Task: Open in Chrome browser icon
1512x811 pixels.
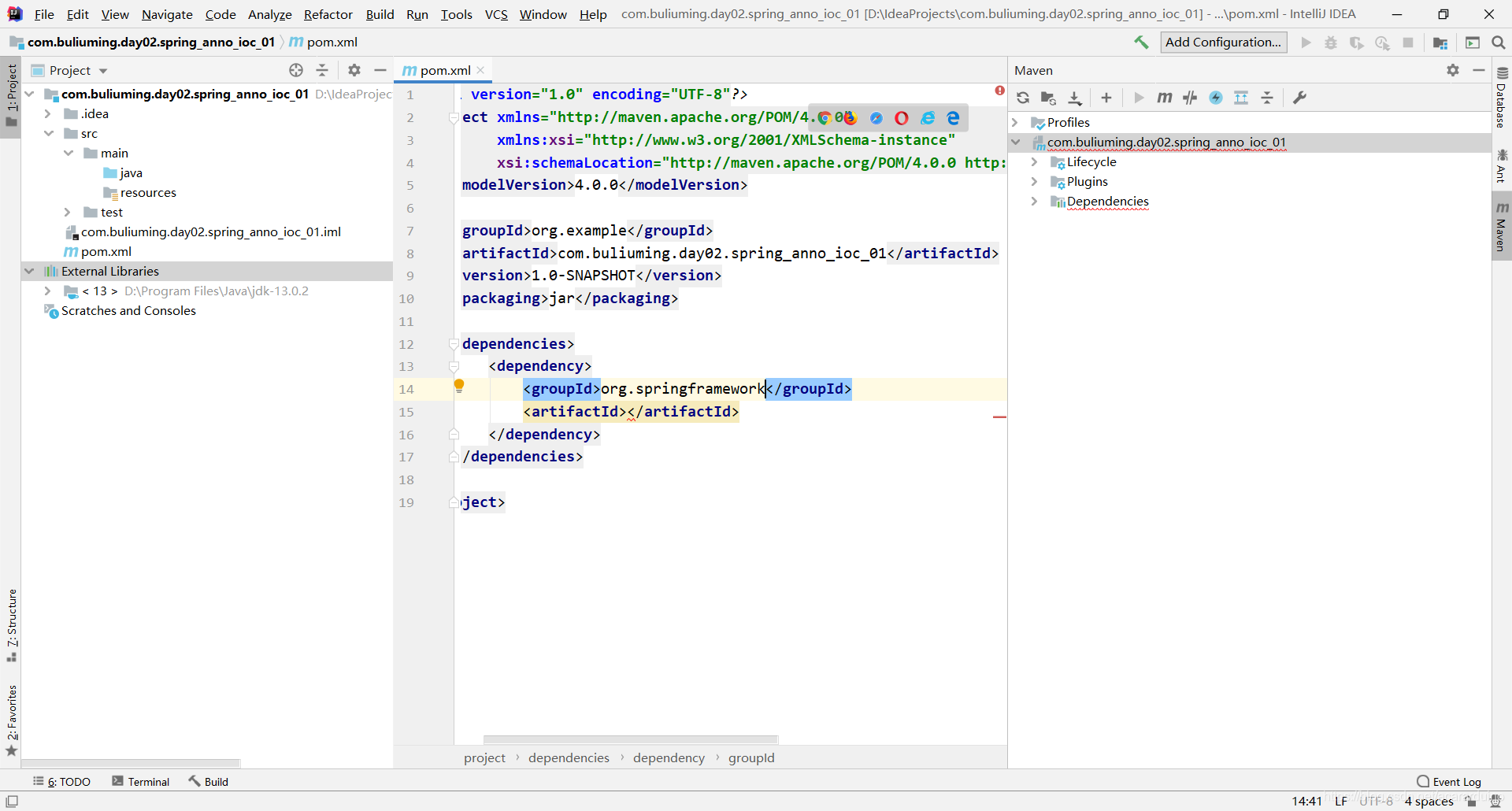Action: coord(825,118)
